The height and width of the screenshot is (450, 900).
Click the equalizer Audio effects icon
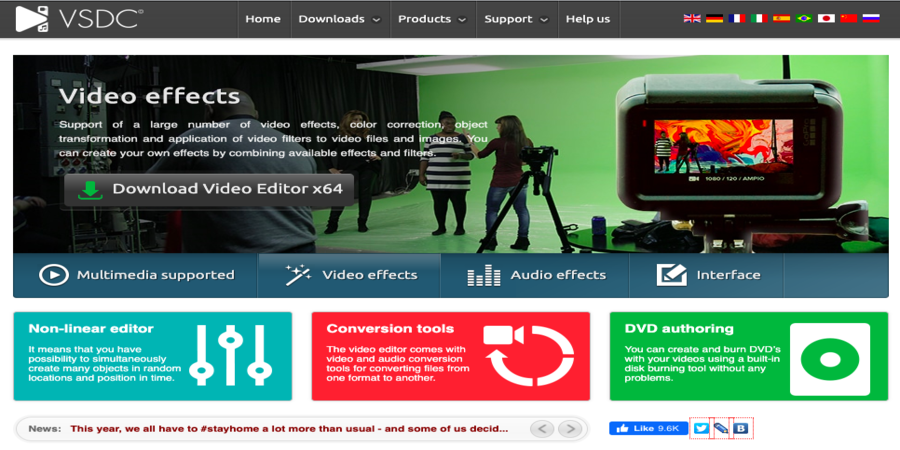point(484,276)
